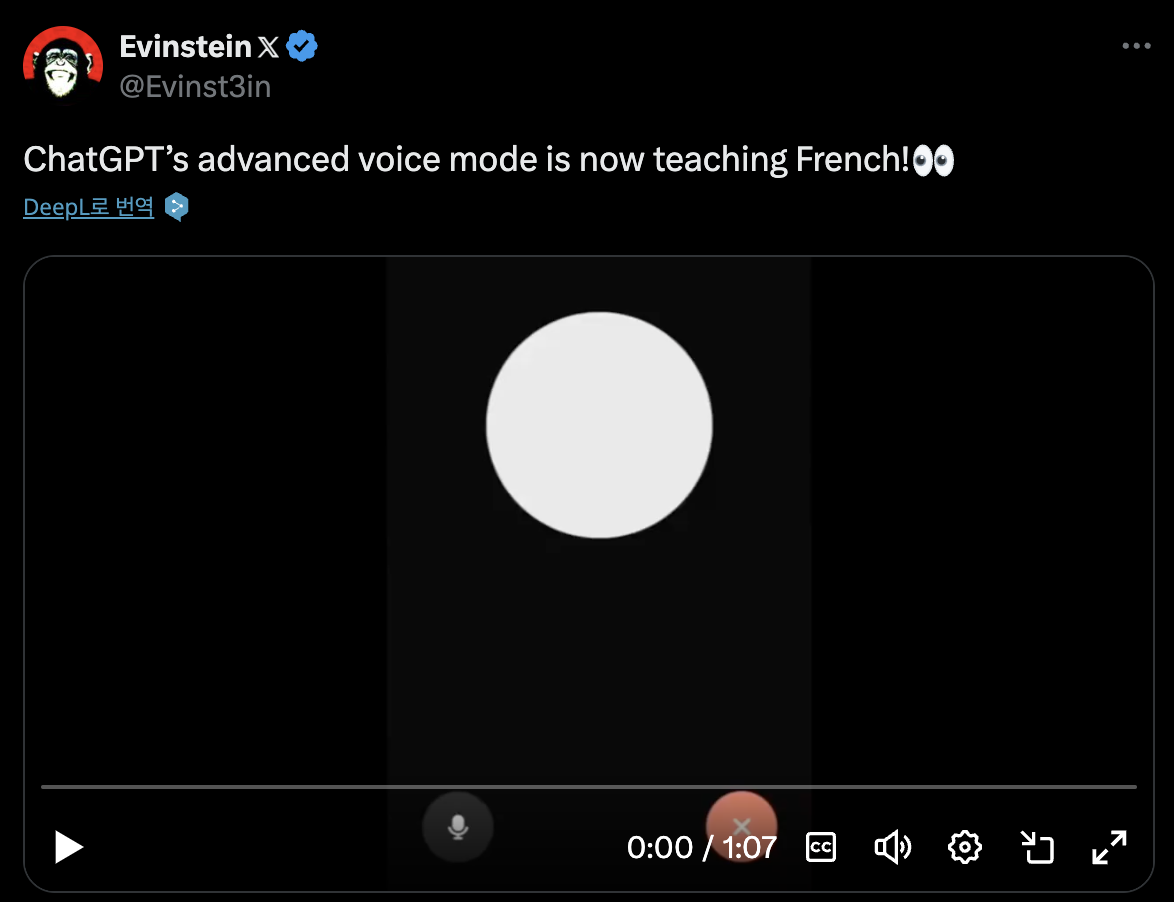Click the X affiliation badge beside Evinstein
1174x902 pixels.
tap(268, 47)
